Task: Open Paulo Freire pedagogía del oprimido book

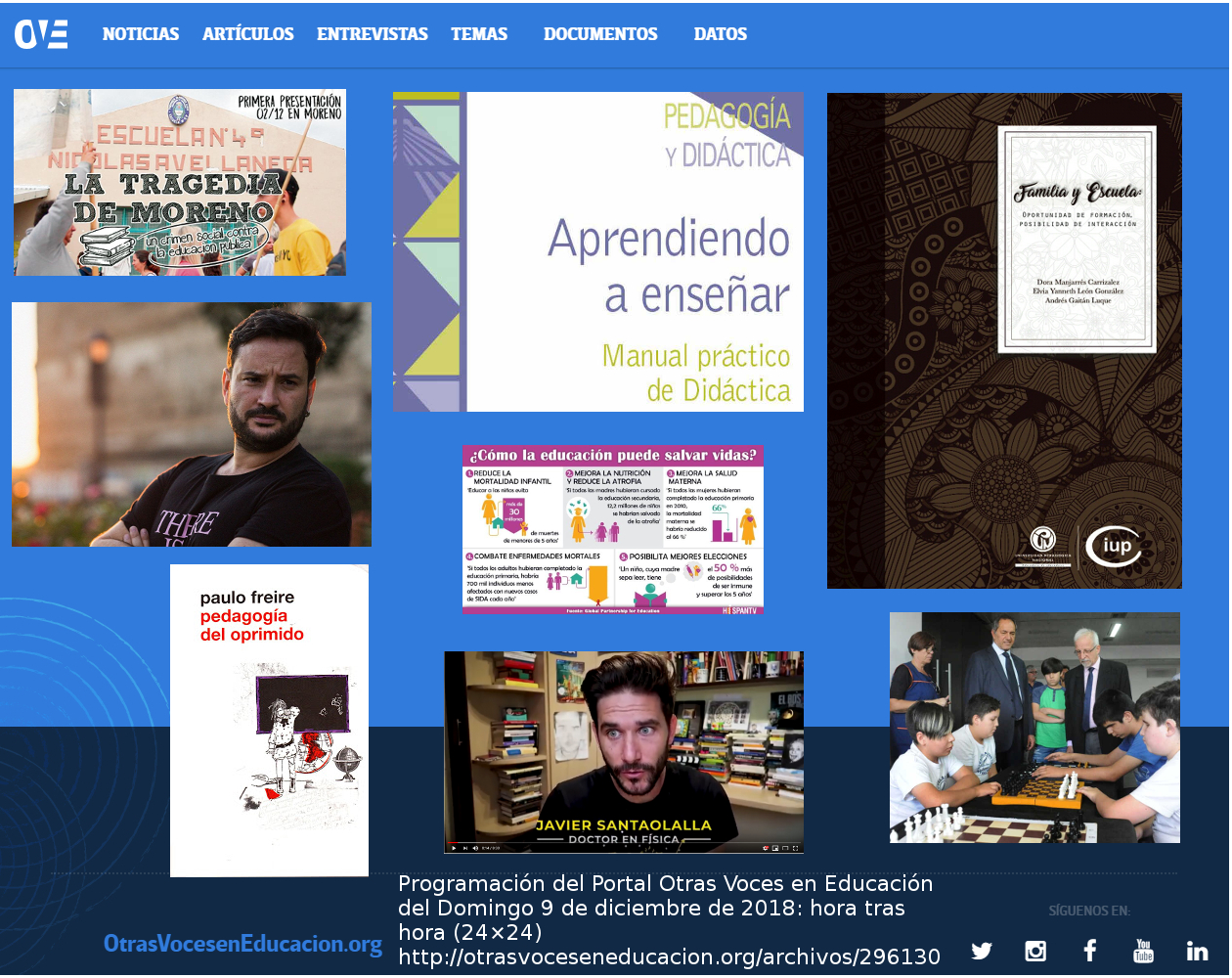Action: 269,720
